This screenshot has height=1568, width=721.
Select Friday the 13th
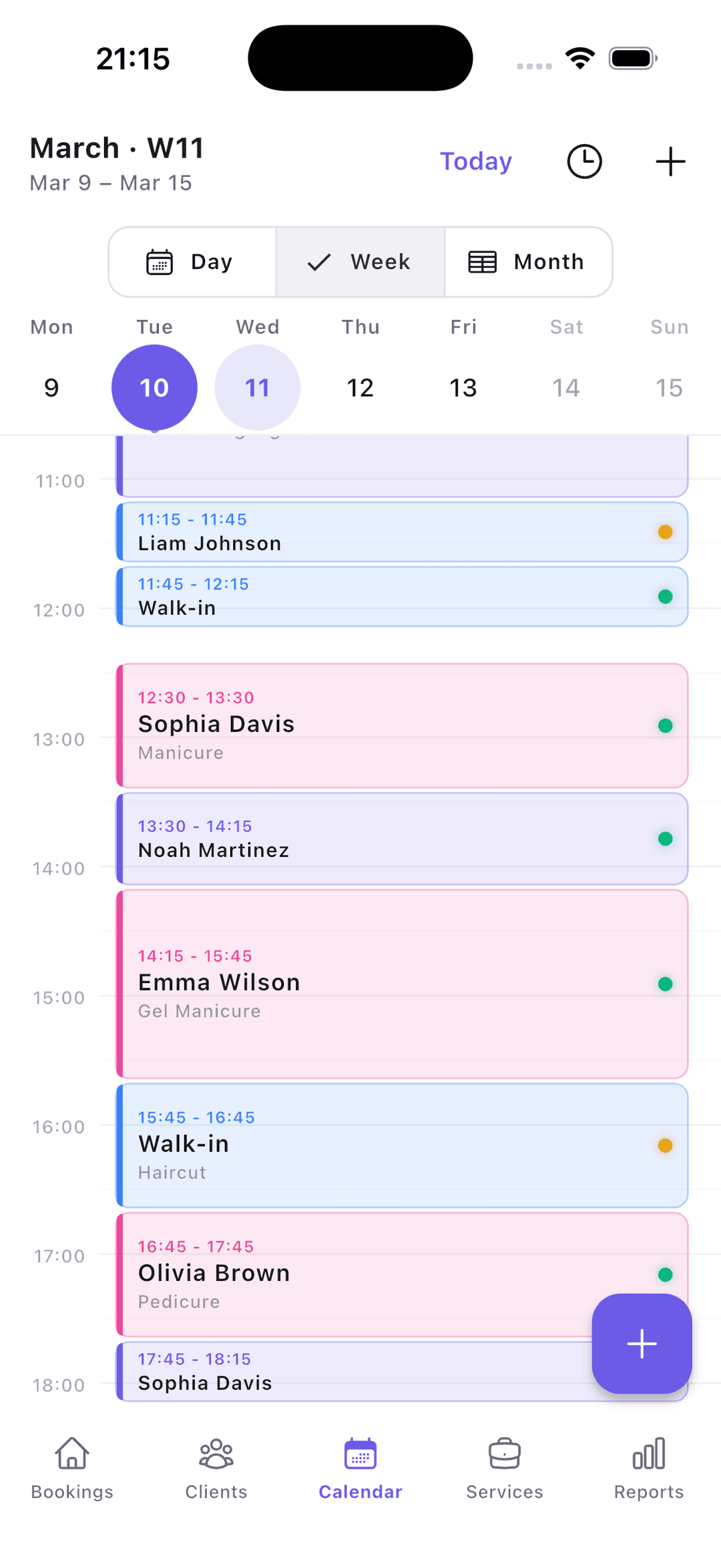pyautogui.click(x=463, y=387)
